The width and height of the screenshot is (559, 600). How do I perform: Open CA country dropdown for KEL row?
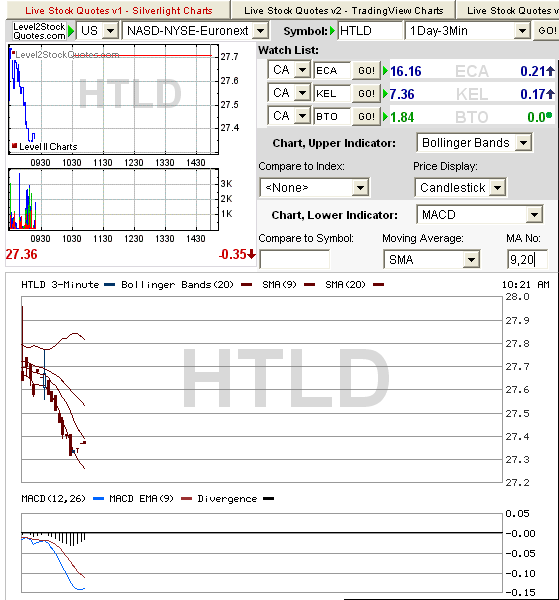point(289,93)
